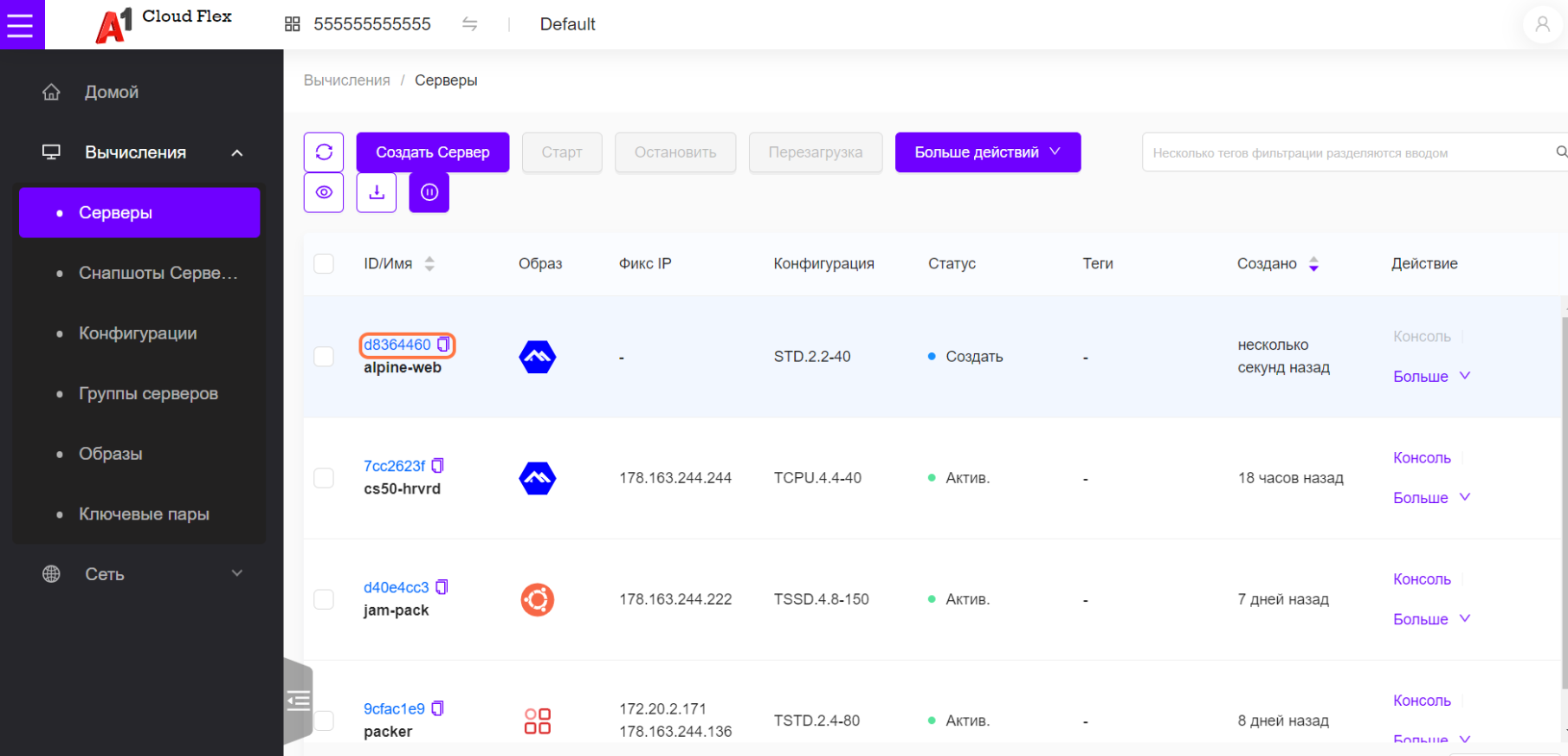Copy ID of server d8364460

click(443, 345)
